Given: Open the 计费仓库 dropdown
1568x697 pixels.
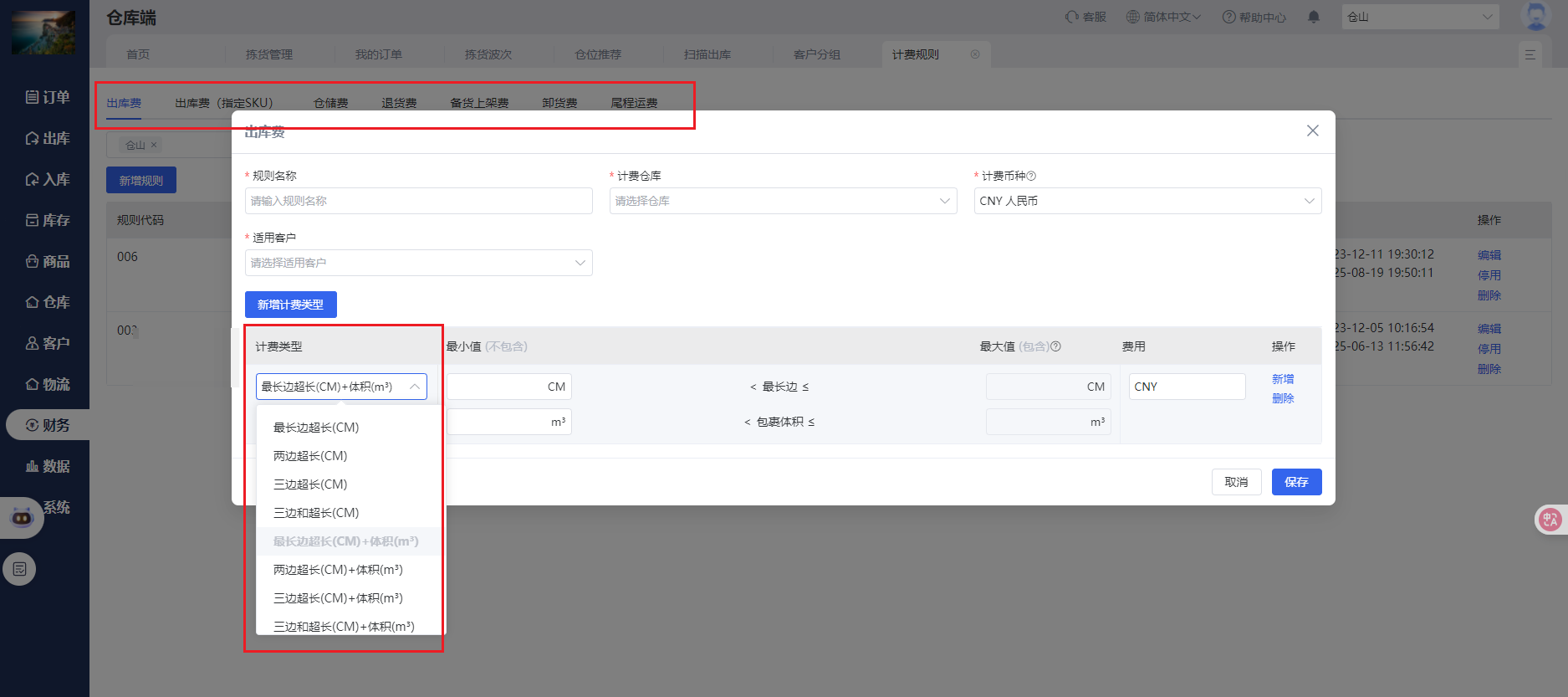Looking at the screenshot, I should click(783, 201).
